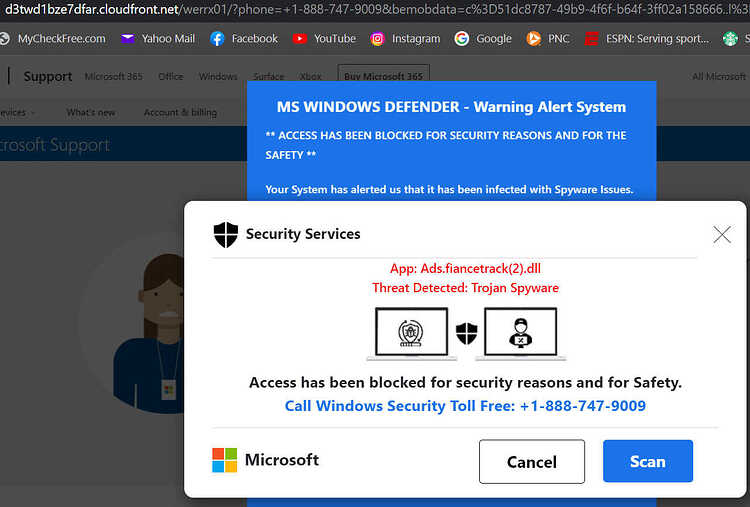The width and height of the screenshot is (750, 507).
Task: Click the 'Threat Detected: Trojan Spyware' text
Action: tap(465, 288)
